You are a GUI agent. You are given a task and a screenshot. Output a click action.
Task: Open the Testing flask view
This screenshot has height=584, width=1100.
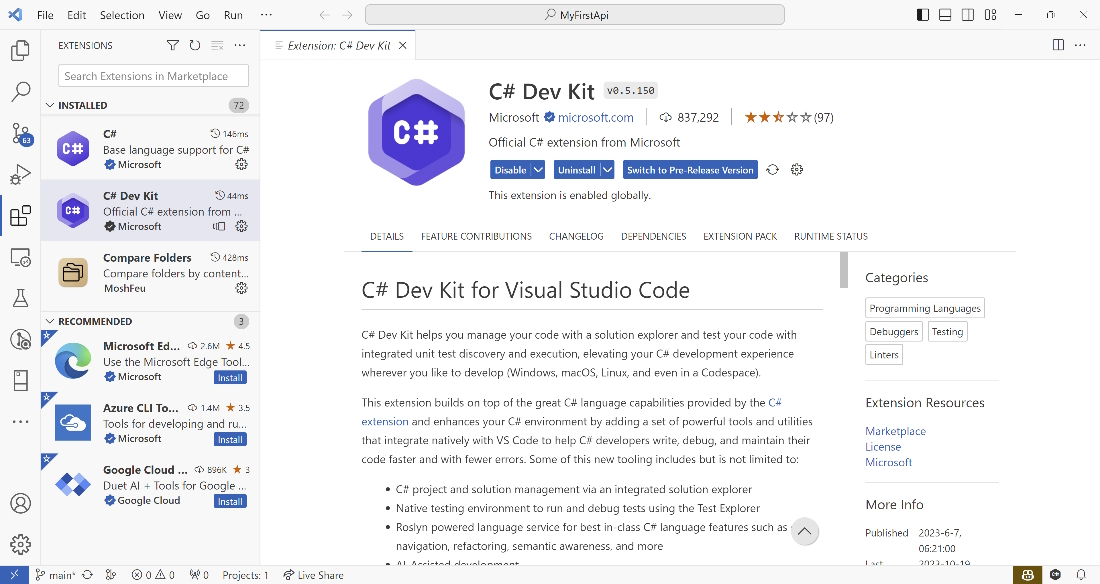click(20, 298)
